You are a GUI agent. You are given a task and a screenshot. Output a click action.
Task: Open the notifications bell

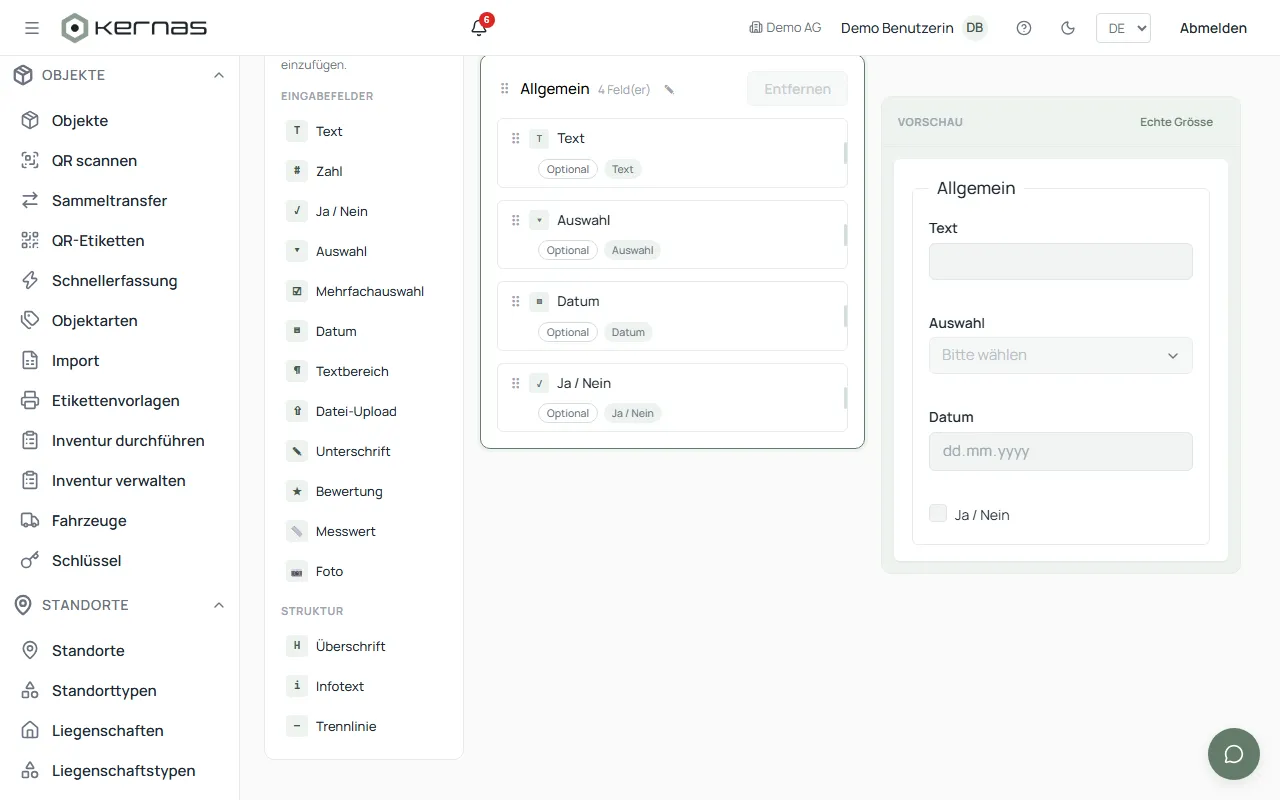pos(479,27)
